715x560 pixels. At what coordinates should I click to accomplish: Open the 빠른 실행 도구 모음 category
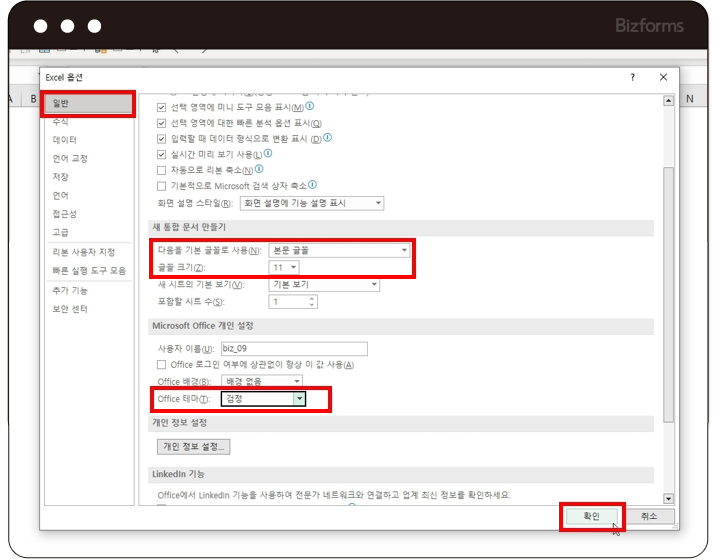(89, 270)
